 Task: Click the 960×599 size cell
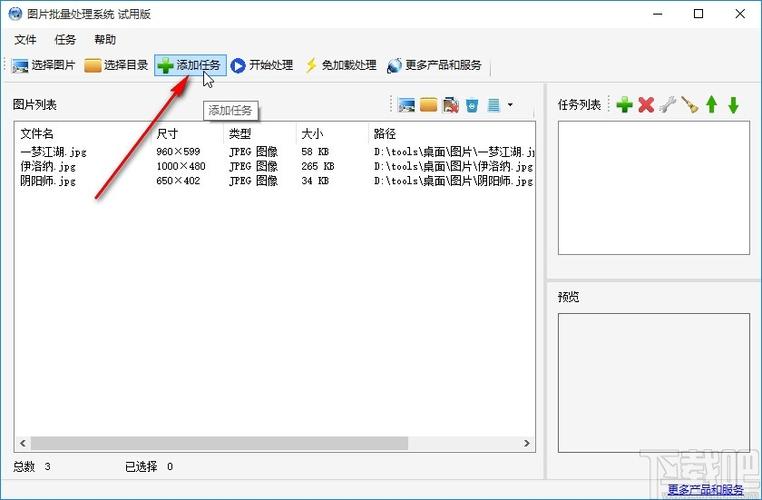[178, 152]
